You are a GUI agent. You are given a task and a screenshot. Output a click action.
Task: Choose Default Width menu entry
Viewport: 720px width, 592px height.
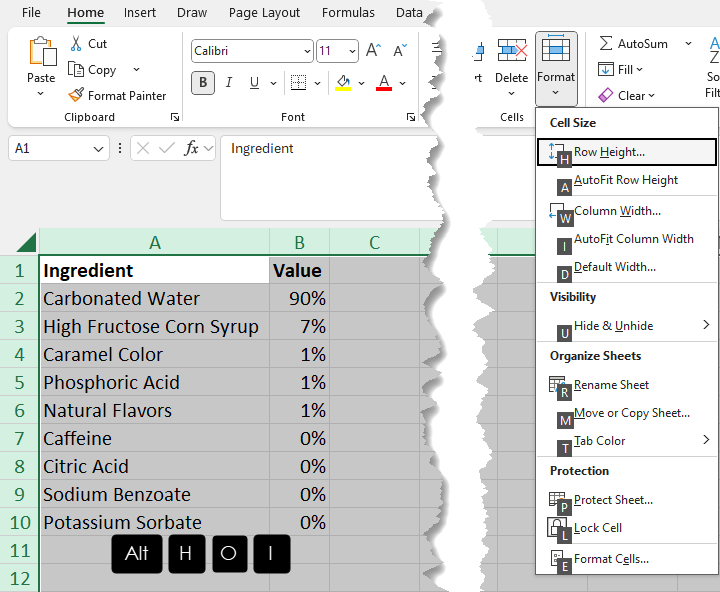[626, 267]
